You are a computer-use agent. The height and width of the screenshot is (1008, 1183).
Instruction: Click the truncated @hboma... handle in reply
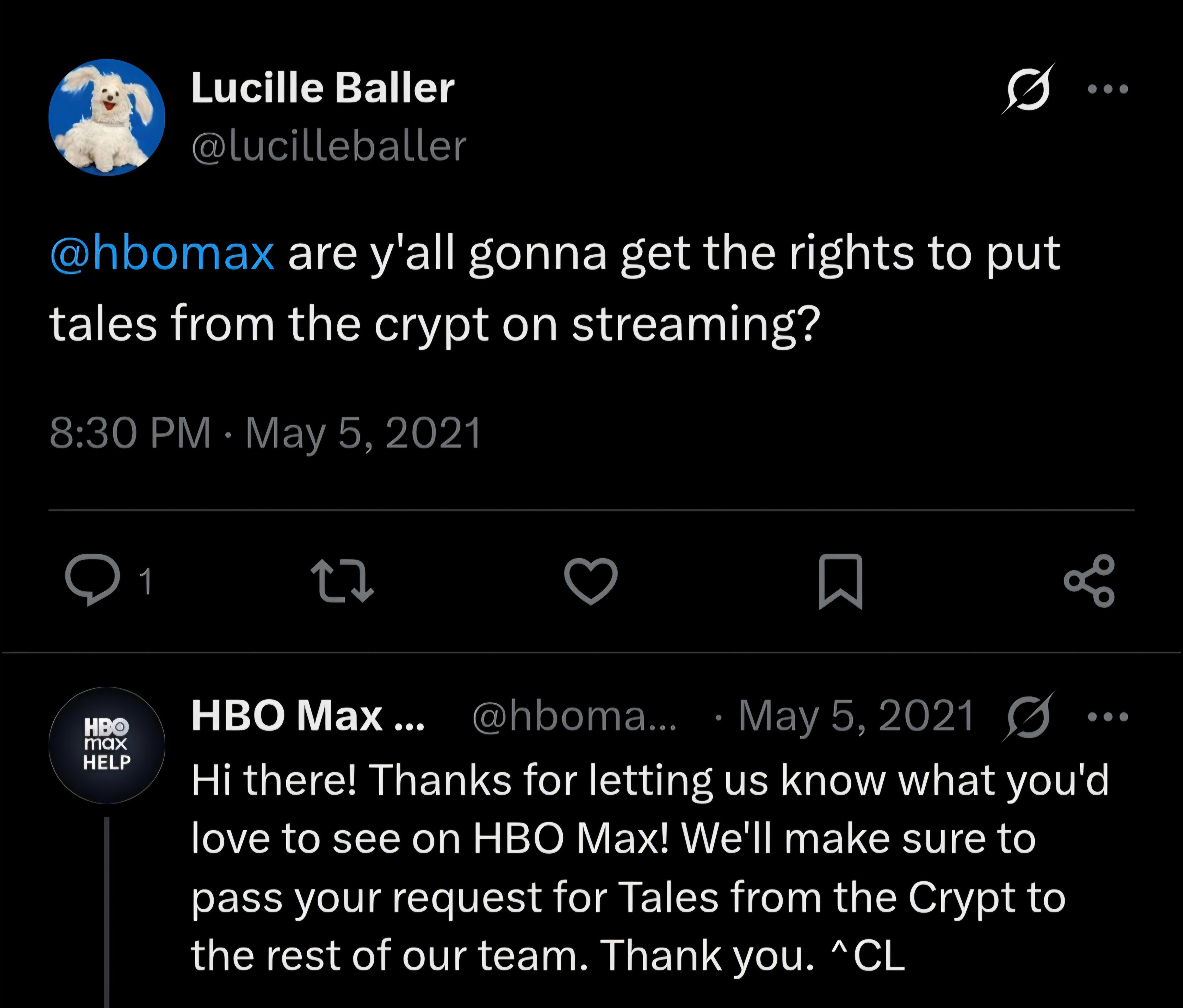coord(574,716)
